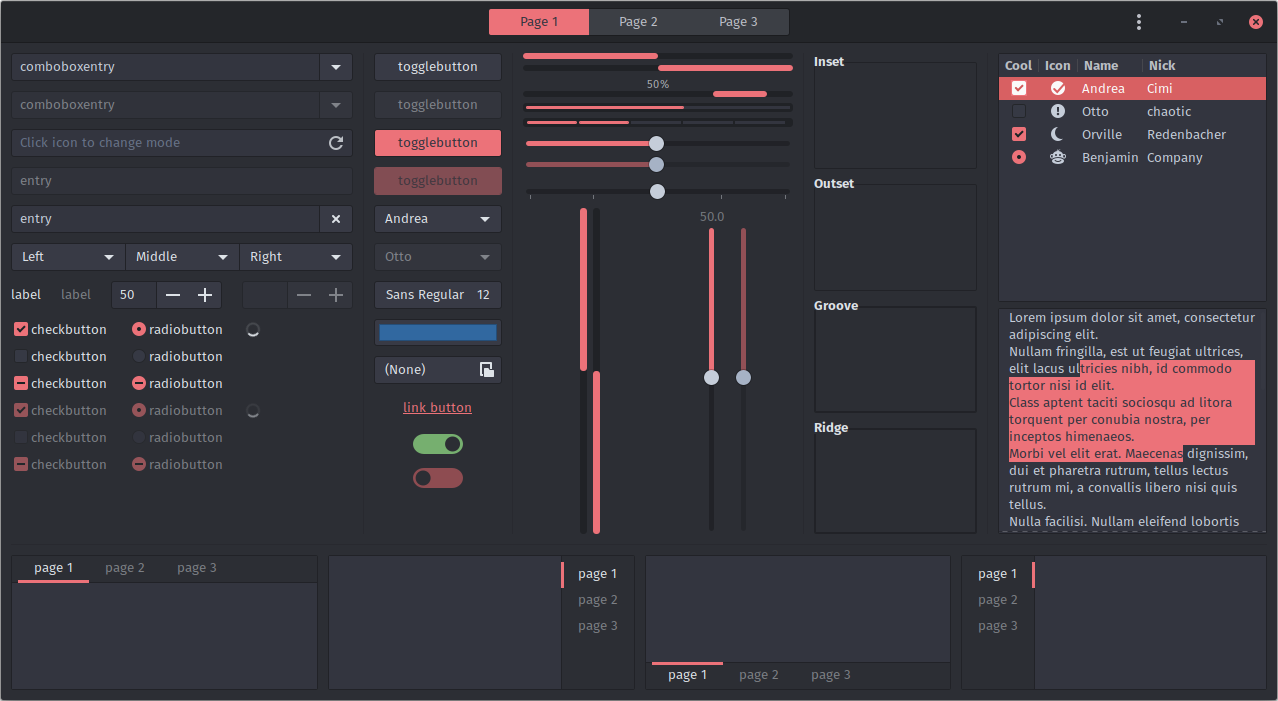Click Cimi in the Andrea row
Viewport: 1278px width, 701px height.
[x=1159, y=89]
